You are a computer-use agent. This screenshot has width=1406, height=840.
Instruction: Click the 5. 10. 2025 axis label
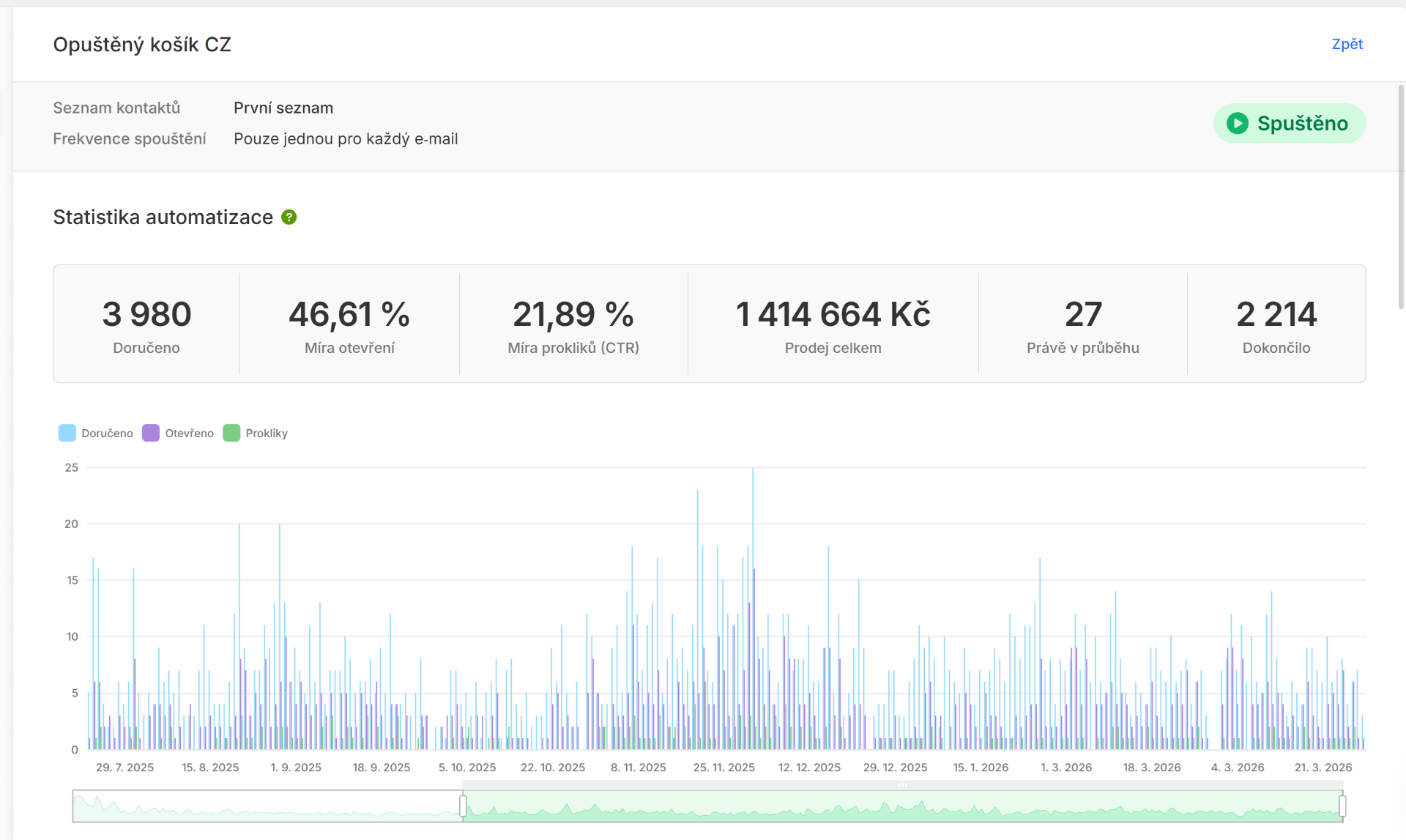(x=467, y=767)
